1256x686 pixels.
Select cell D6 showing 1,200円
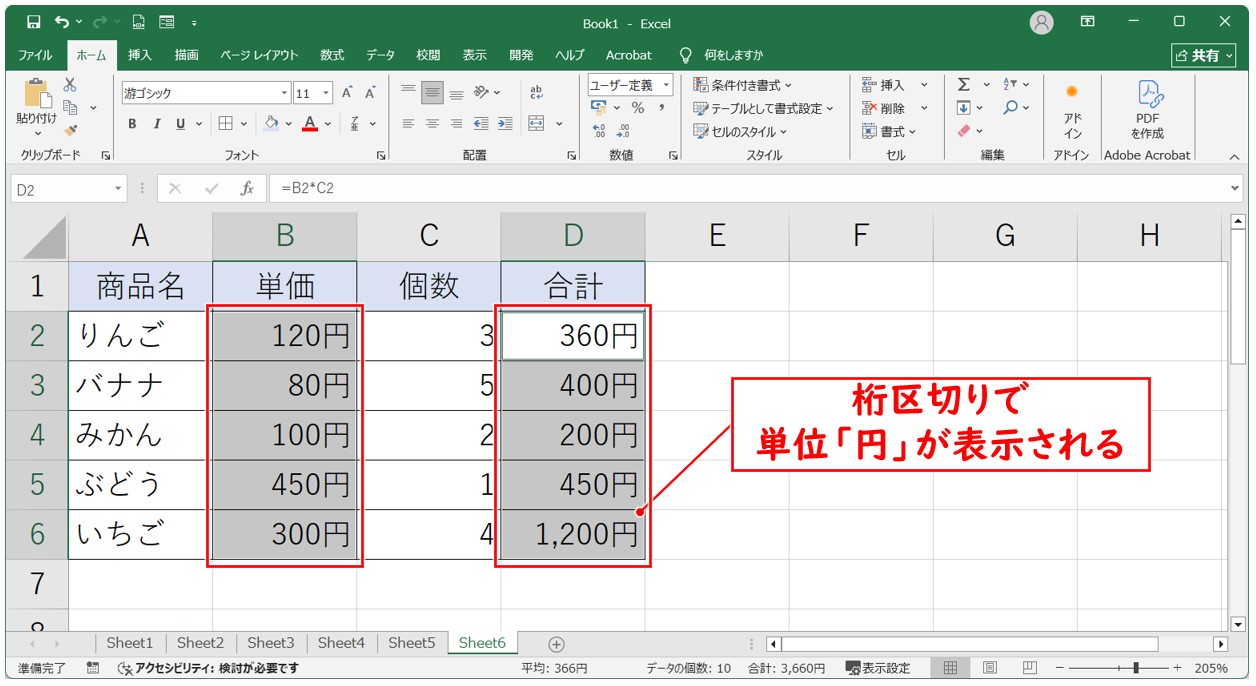(573, 535)
